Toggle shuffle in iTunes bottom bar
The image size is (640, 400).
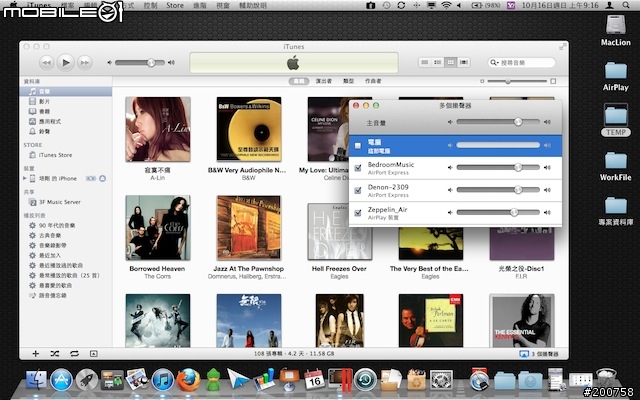[55, 354]
